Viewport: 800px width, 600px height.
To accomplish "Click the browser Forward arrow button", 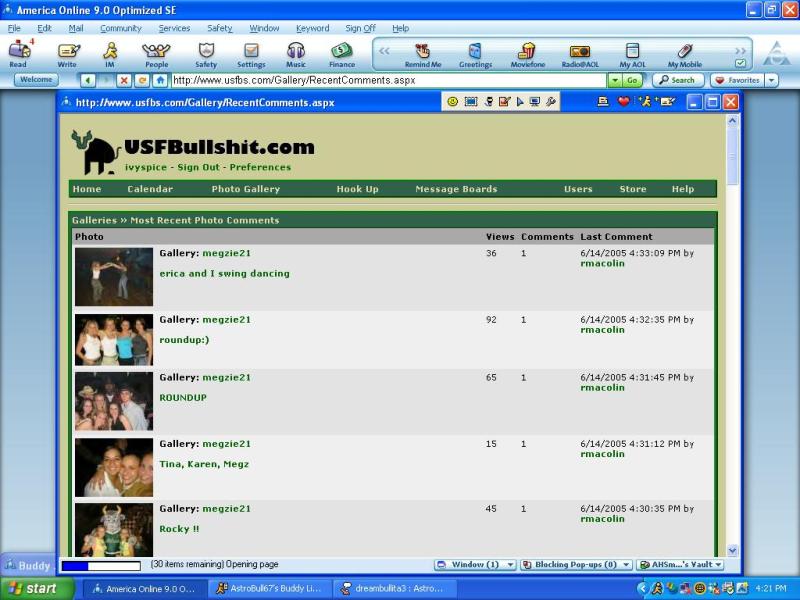I will pos(107,80).
